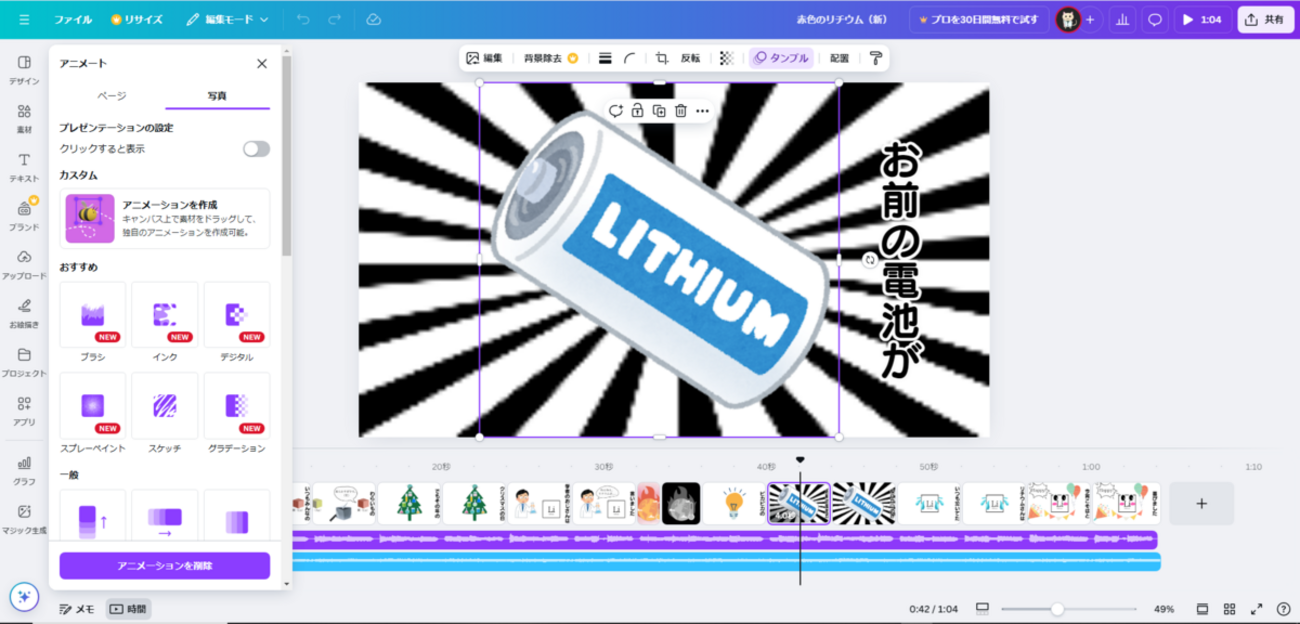Open the リサイズ menu

(x=137, y=19)
